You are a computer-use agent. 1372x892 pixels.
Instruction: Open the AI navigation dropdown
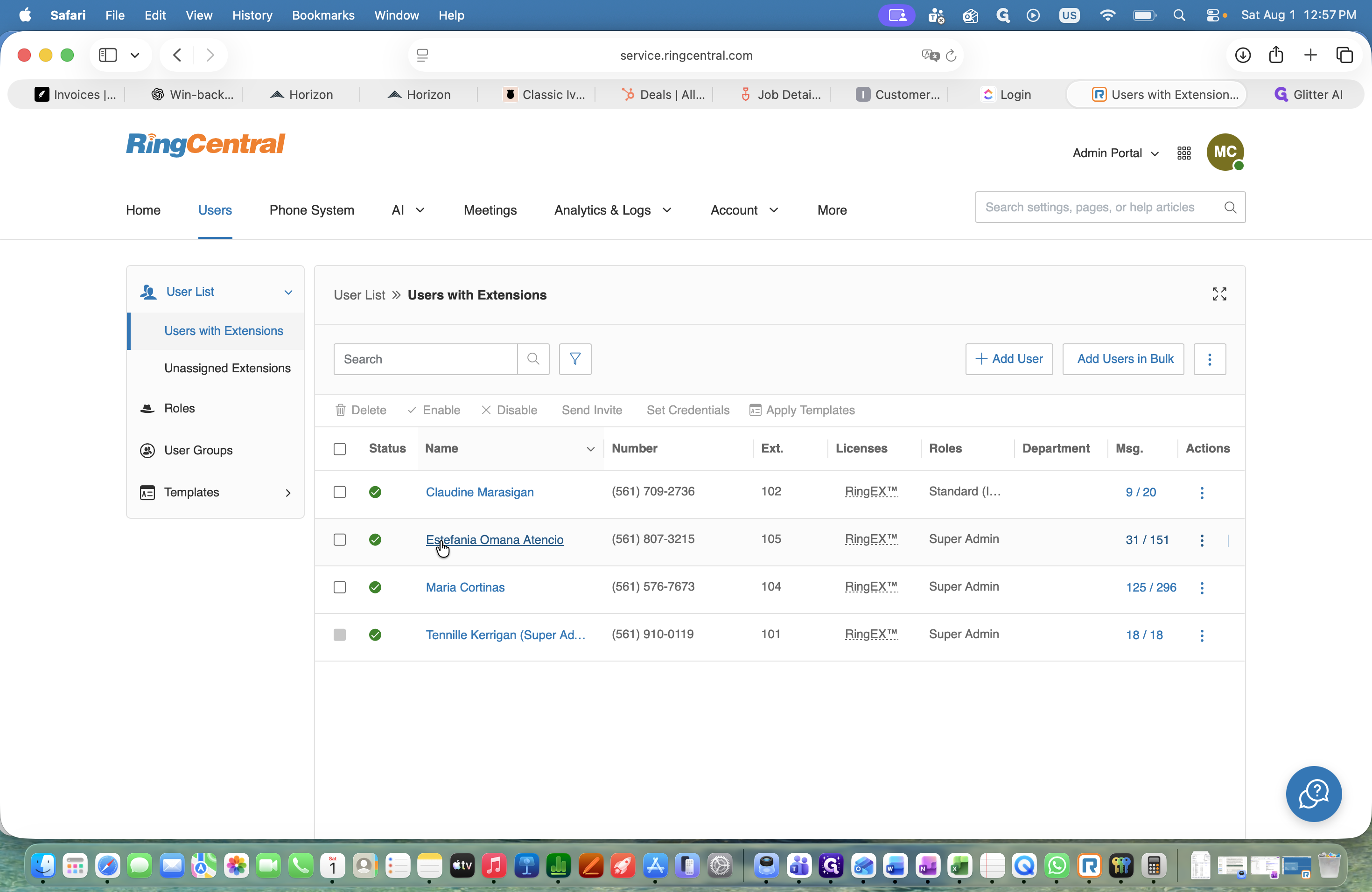click(x=407, y=210)
